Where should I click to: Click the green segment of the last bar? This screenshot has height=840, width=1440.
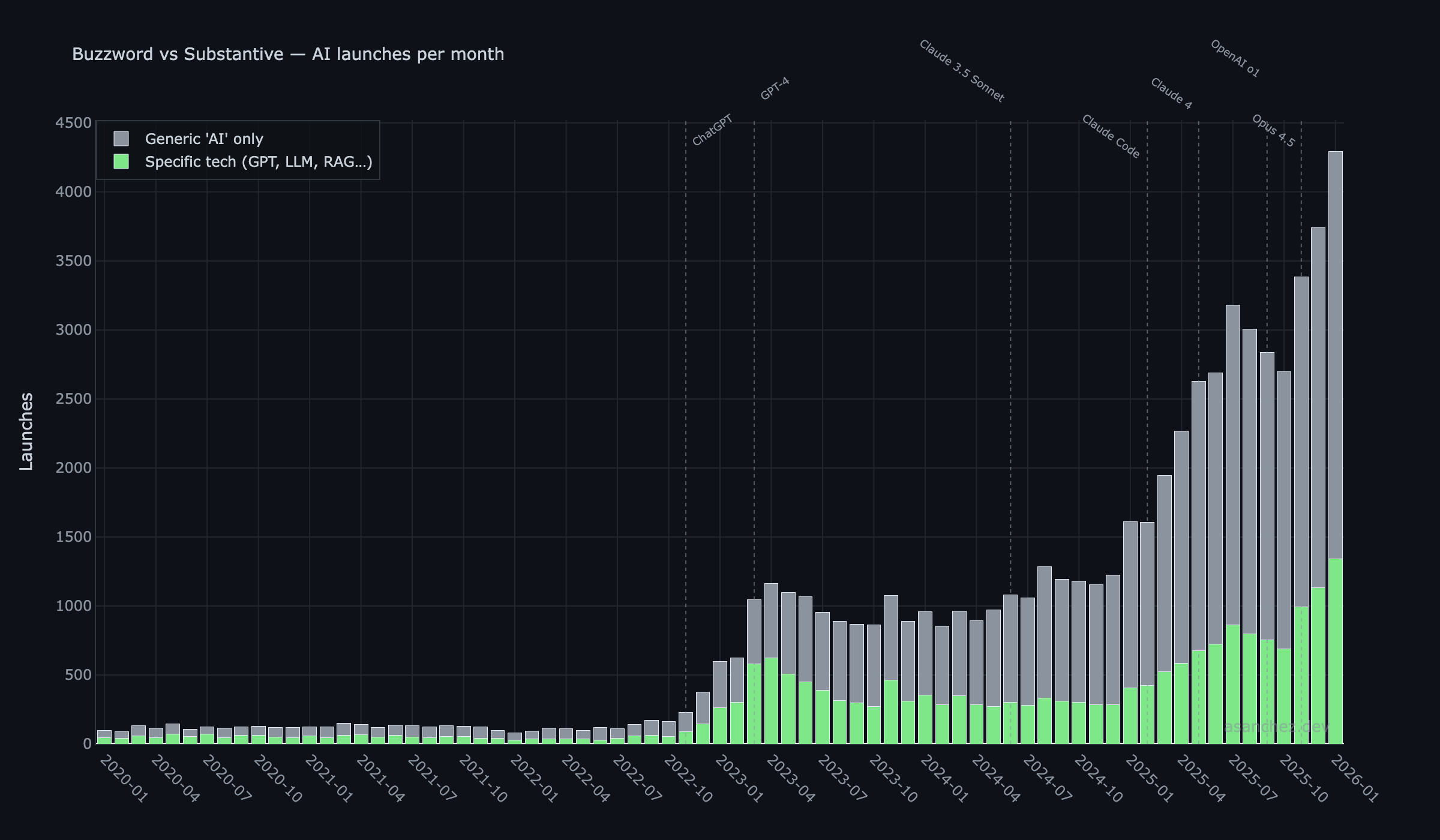(1335, 651)
